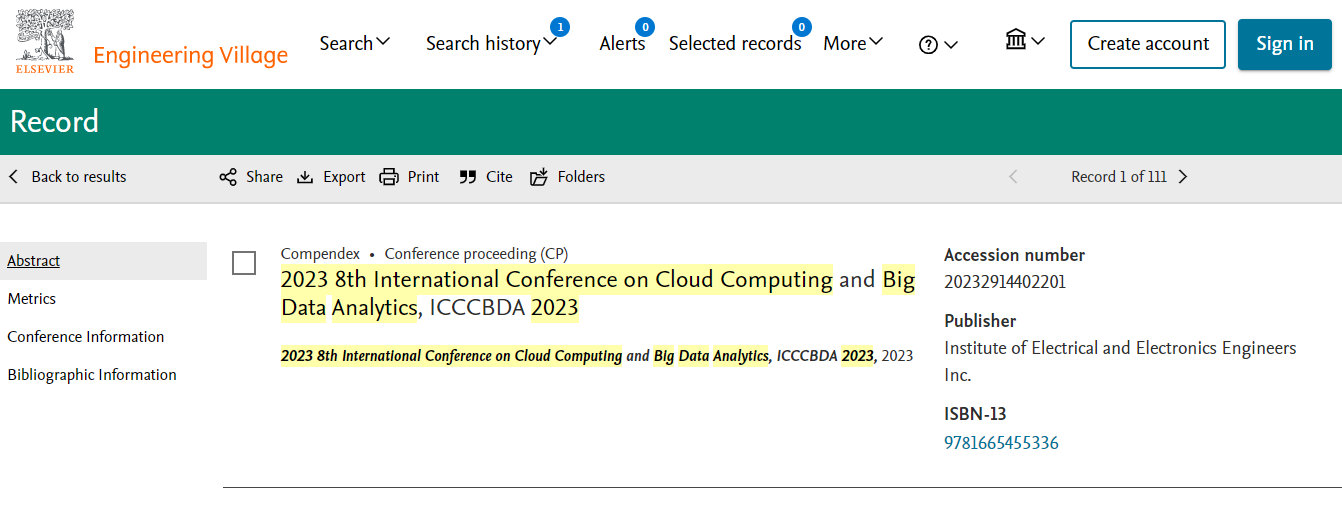Image resolution: width=1342 pixels, height=519 pixels.
Task: Open ISBN link 9781665455336
Action: tap(1001, 443)
